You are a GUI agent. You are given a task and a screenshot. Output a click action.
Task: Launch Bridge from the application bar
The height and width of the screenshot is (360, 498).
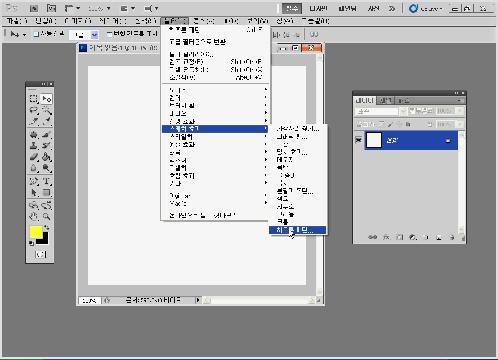coord(34,8)
